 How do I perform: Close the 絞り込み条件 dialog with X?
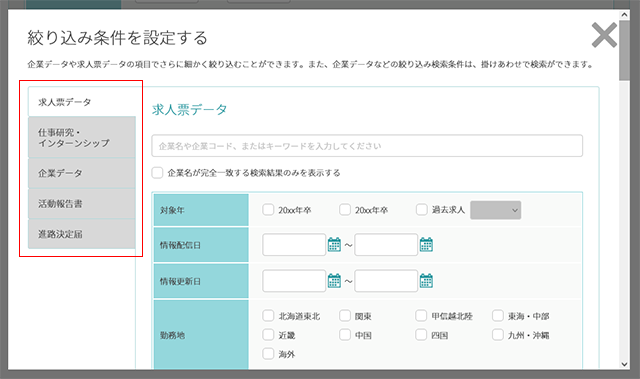pyautogui.click(x=604, y=35)
